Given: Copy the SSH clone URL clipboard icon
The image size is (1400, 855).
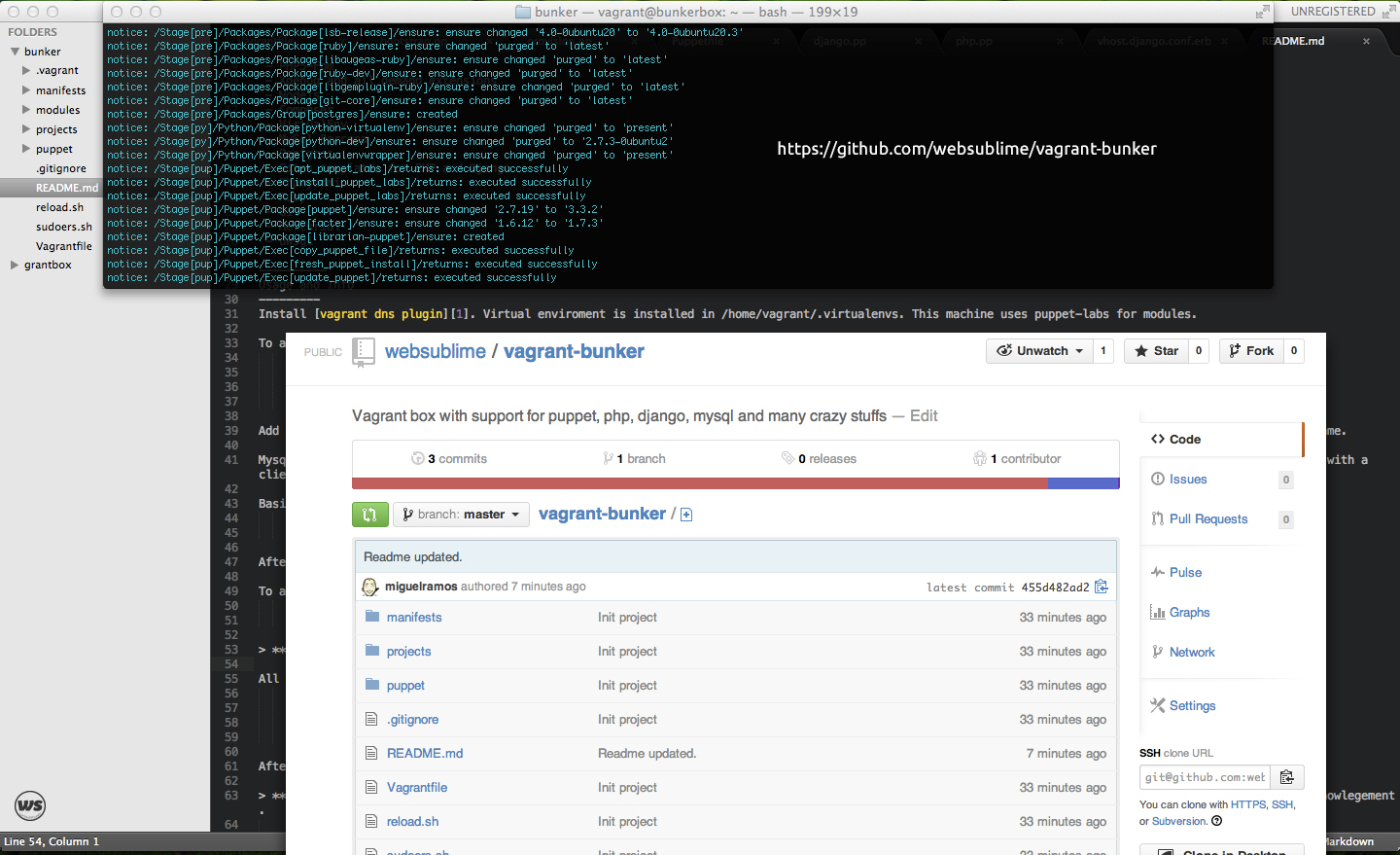Looking at the screenshot, I should (1287, 777).
